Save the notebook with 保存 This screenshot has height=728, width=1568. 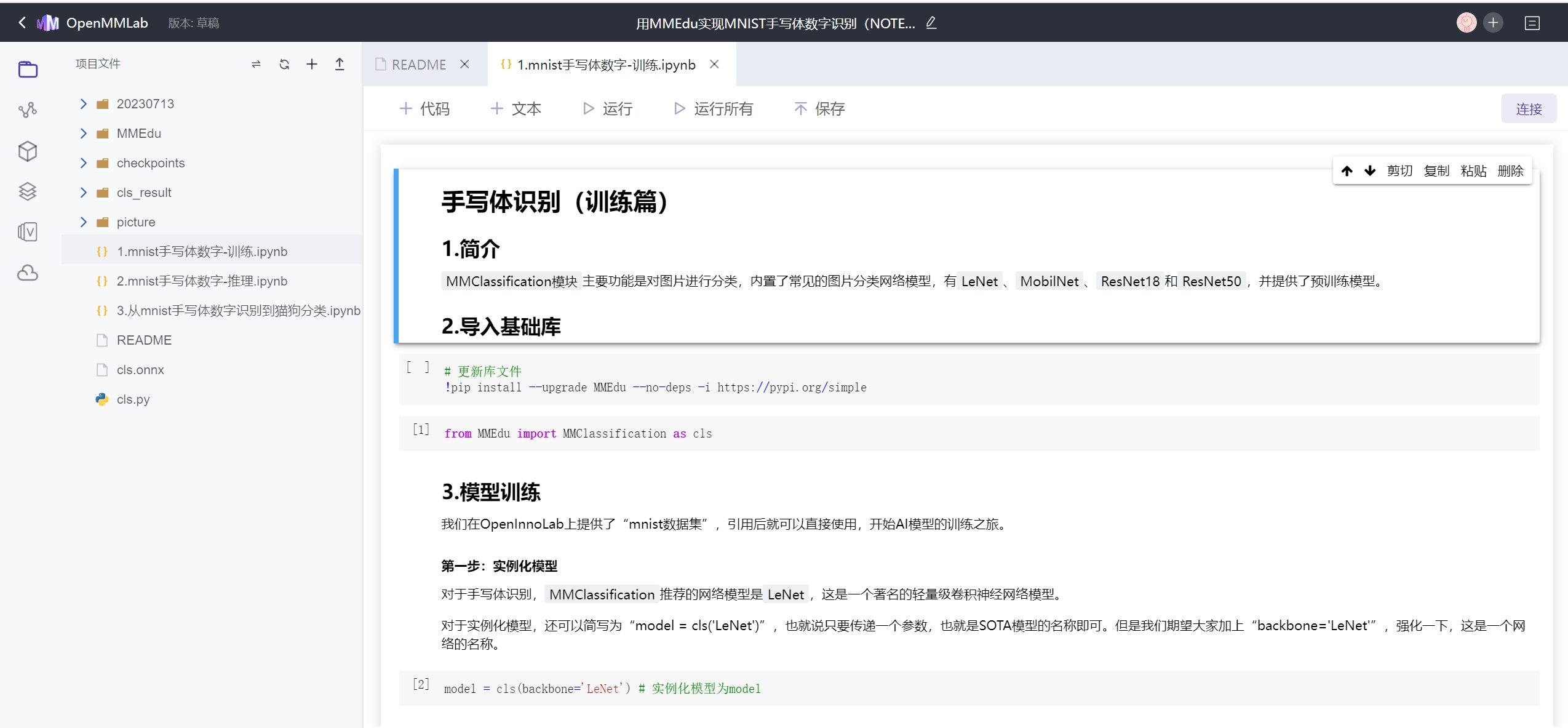pyautogui.click(x=820, y=109)
